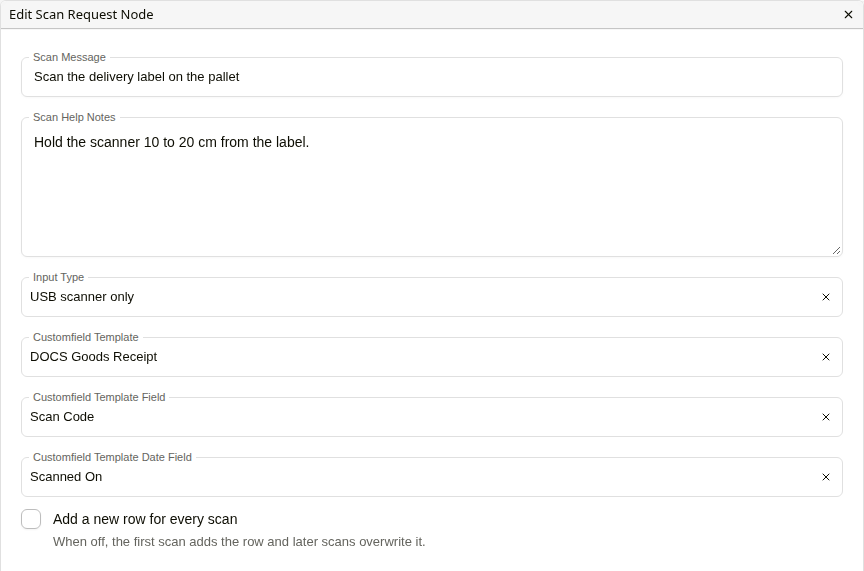Screen dimensions: 864x571
Task: Clear the USB scanner only selection
Action: click(825, 297)
